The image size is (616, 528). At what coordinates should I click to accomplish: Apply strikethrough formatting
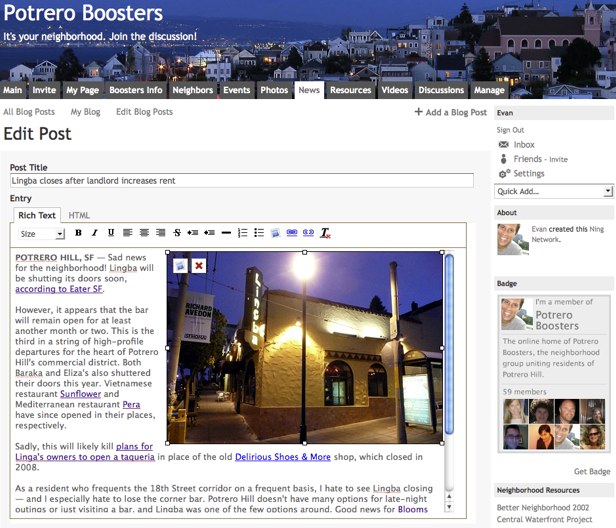177,233
